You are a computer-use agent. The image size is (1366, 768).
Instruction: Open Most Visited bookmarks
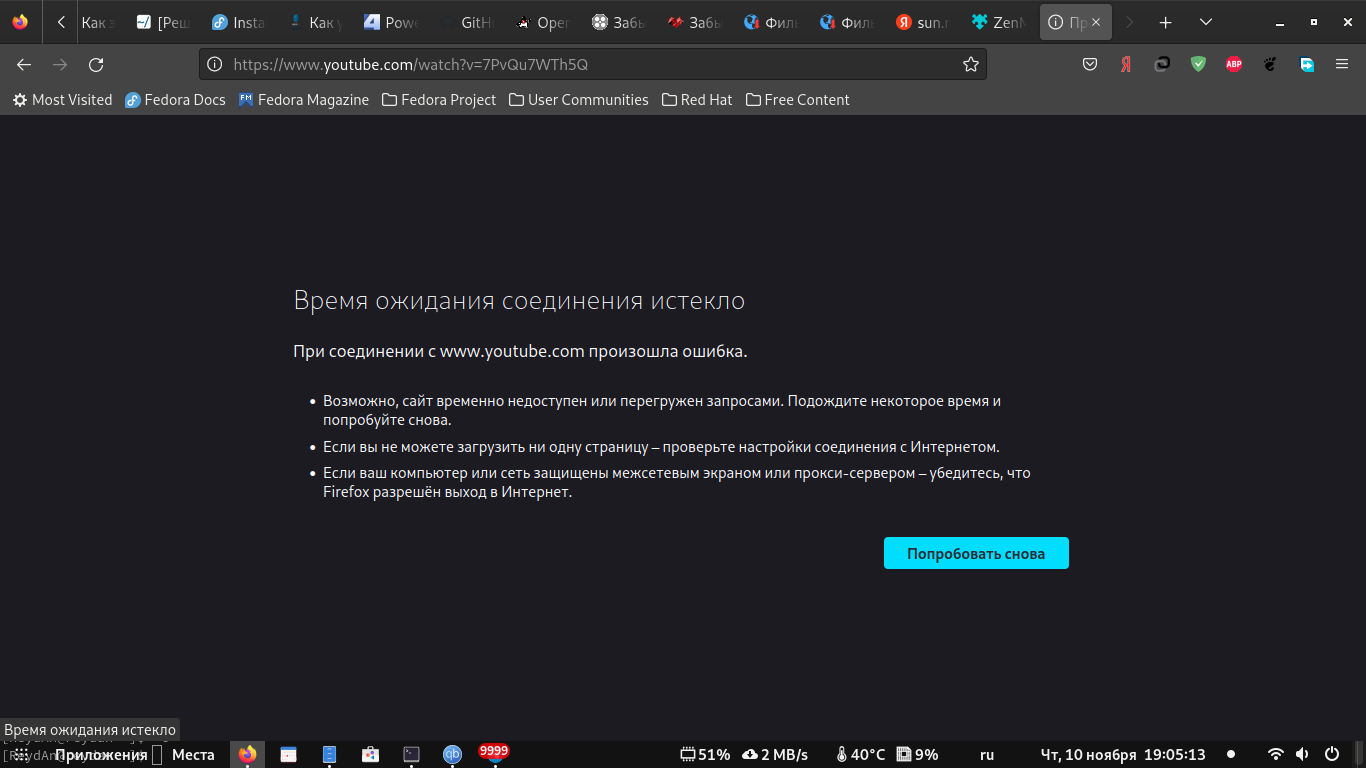62,100
